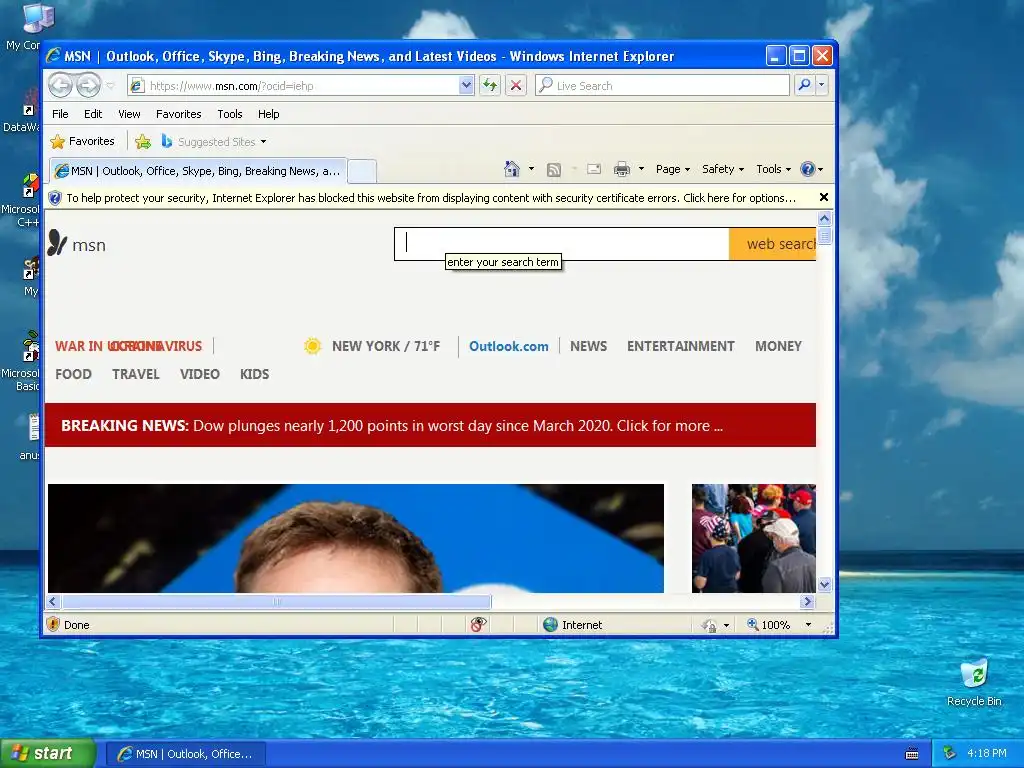This screenshot has height=768, width=1024.
Task: Click New York 71°F weather link
Action: (x=386, y=346)
